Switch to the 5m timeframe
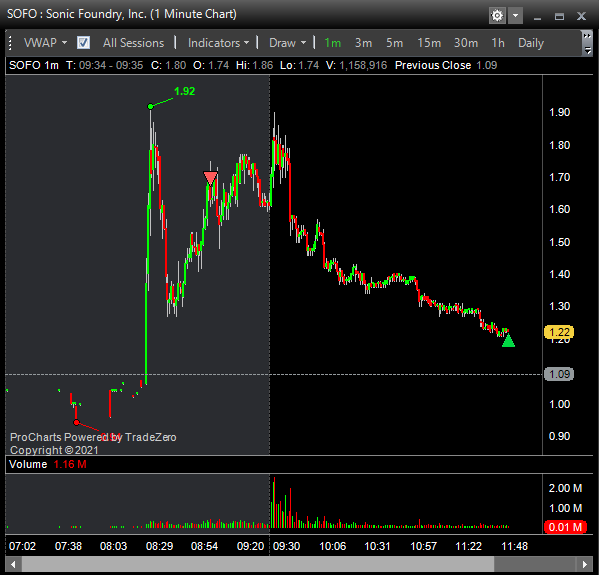 (x=394, y=43)
